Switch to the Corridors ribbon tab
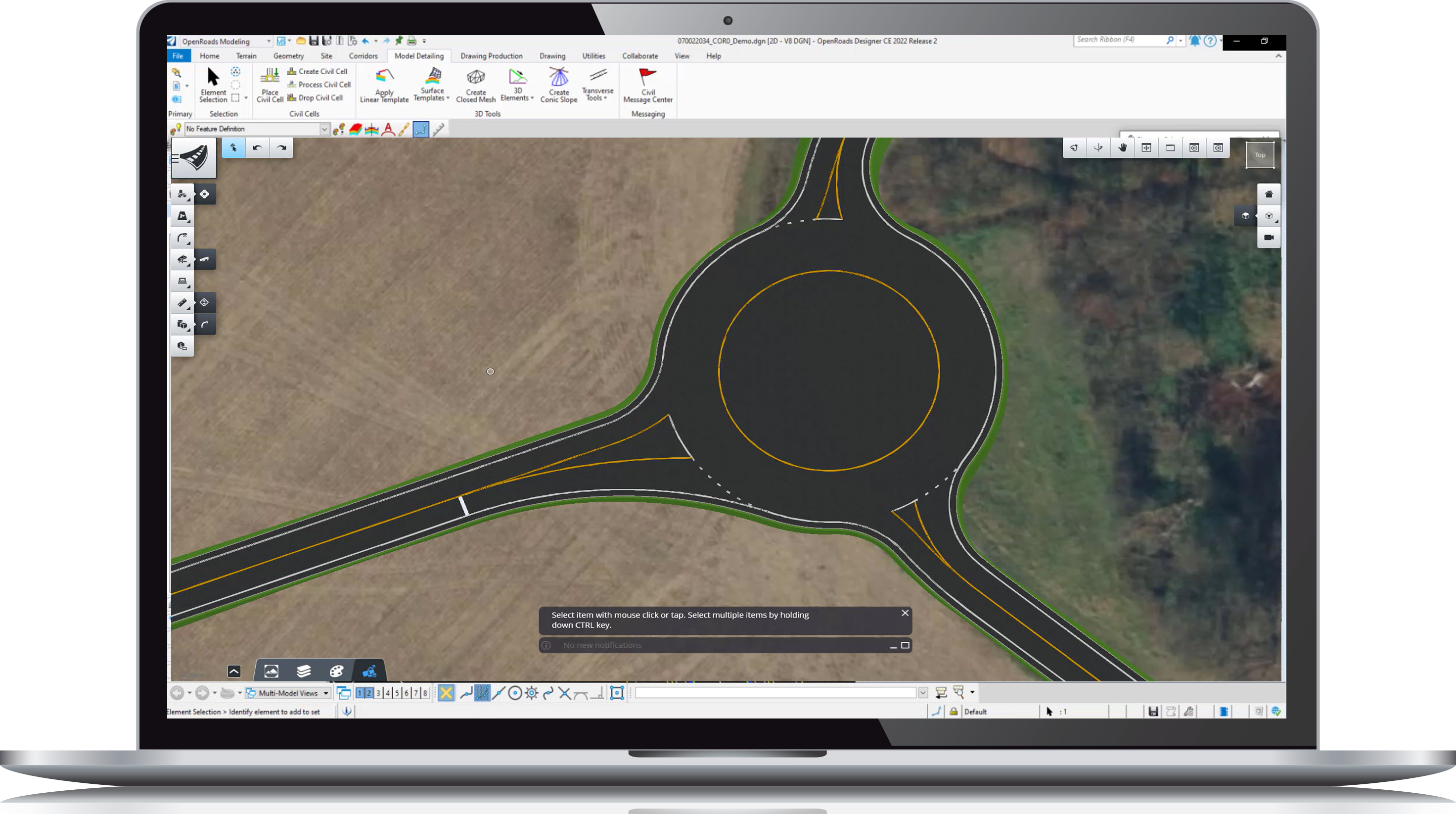The width and height of the screenshot is (1456, 814). pyautogui.click(x=363, y=56)
